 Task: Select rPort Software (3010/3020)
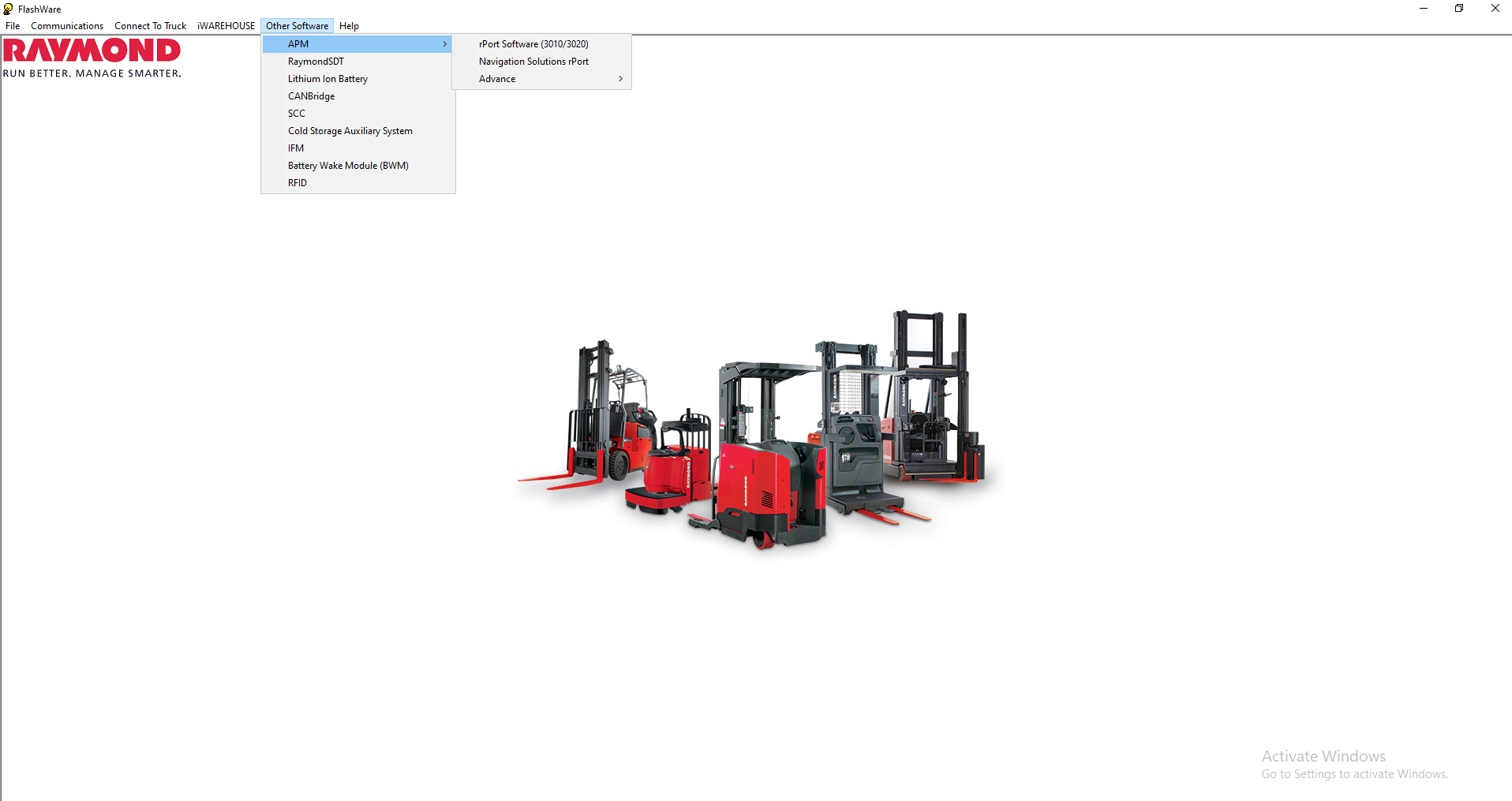pyautogui.click(x=532, y=43)
